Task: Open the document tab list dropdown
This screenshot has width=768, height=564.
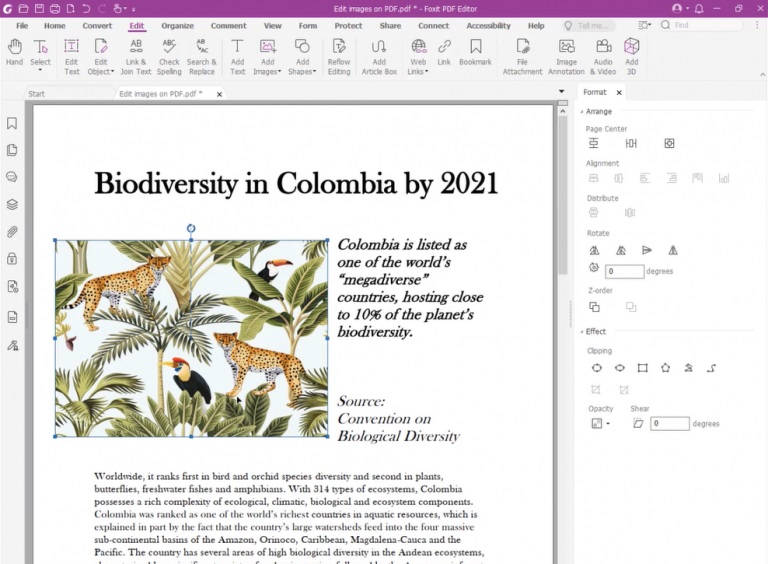Action: pos(561,92)
